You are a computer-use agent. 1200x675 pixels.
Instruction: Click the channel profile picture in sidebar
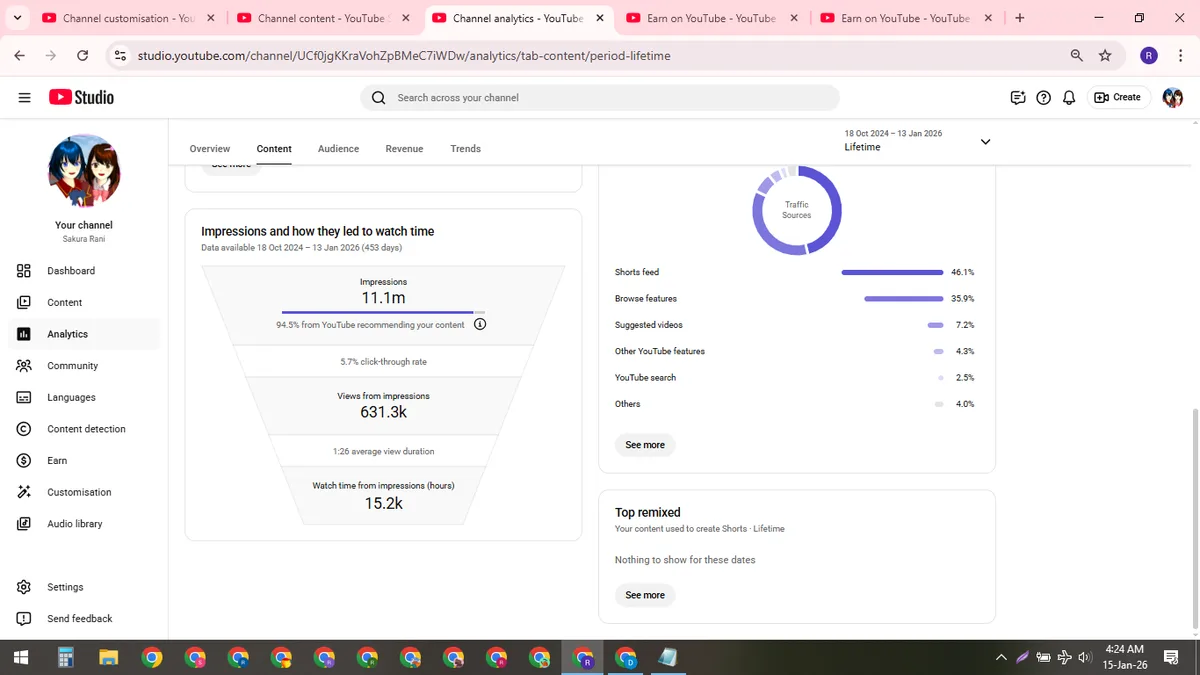tap(85, 171)
